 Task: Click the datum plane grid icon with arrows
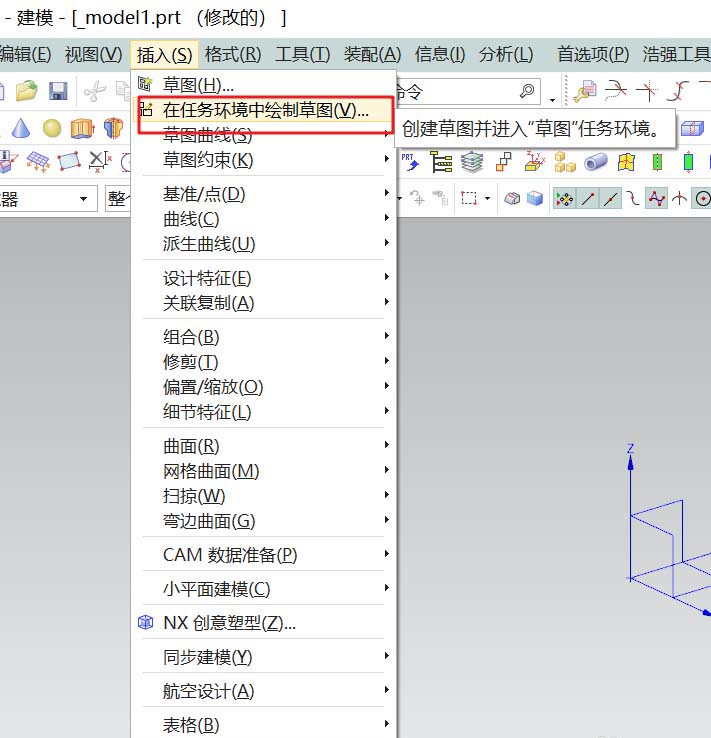coord(39,162)
